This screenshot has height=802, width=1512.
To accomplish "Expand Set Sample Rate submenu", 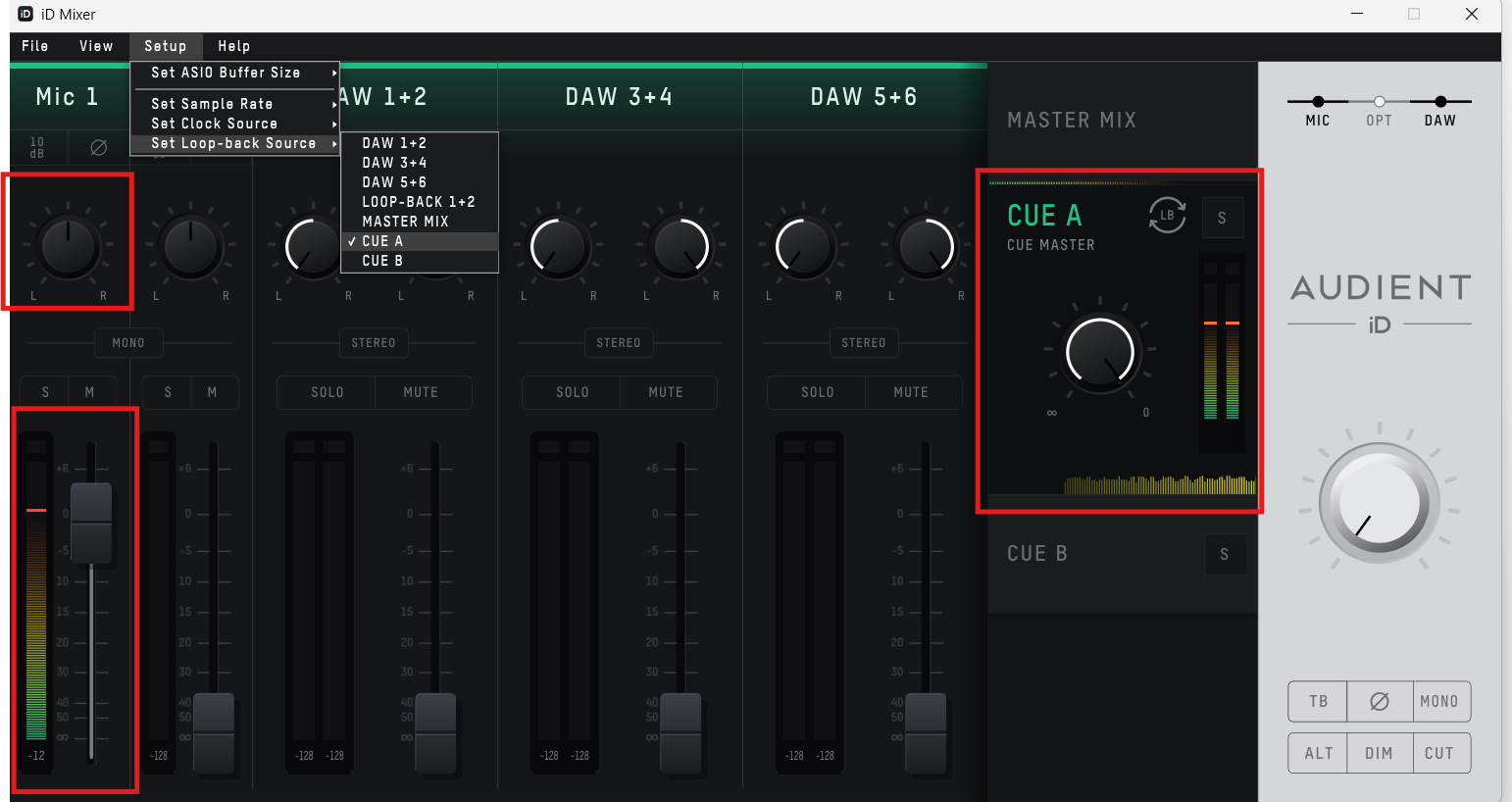I will (x=235, y=104).
